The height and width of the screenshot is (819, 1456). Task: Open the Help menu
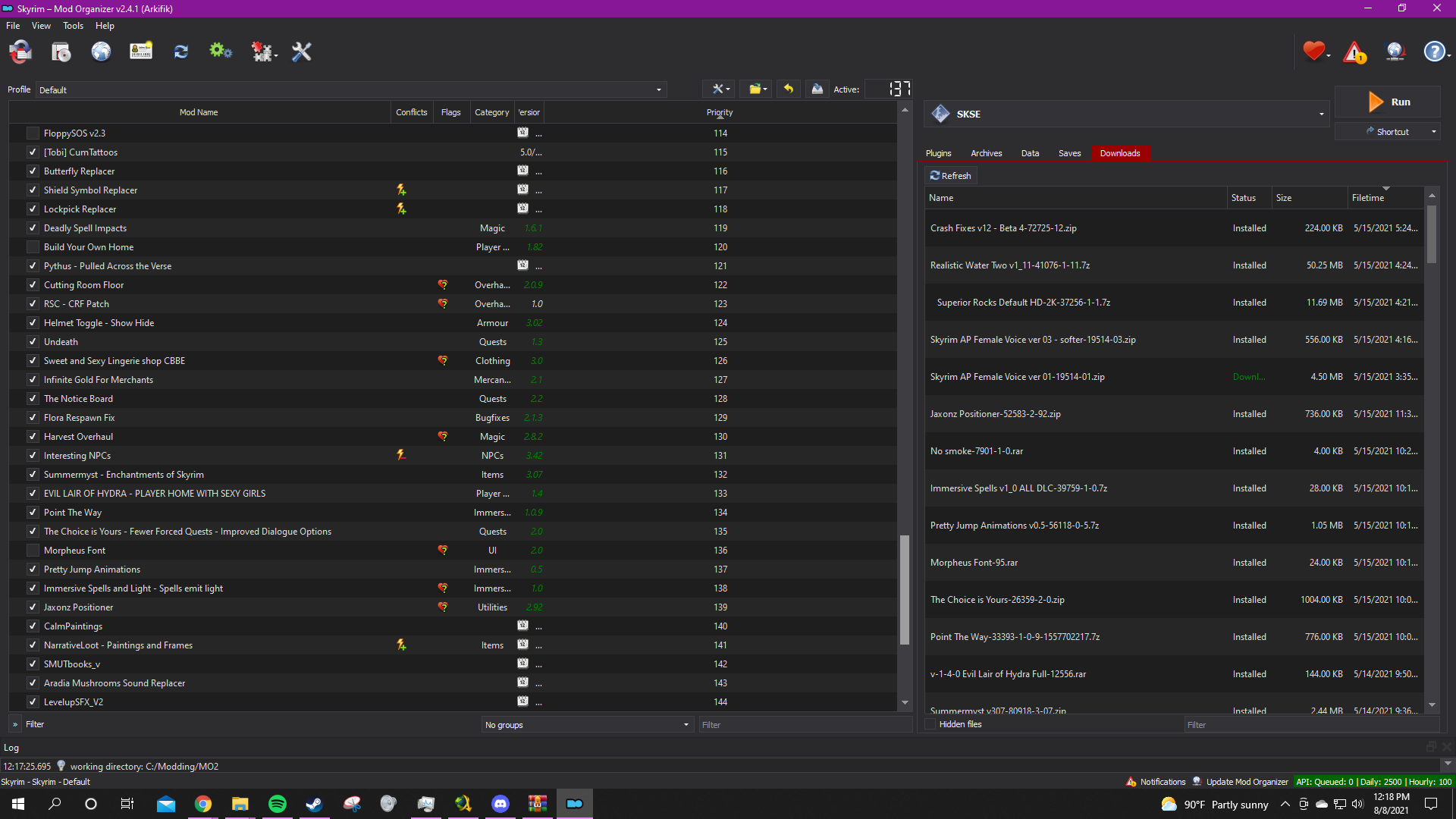coord(105,26)
